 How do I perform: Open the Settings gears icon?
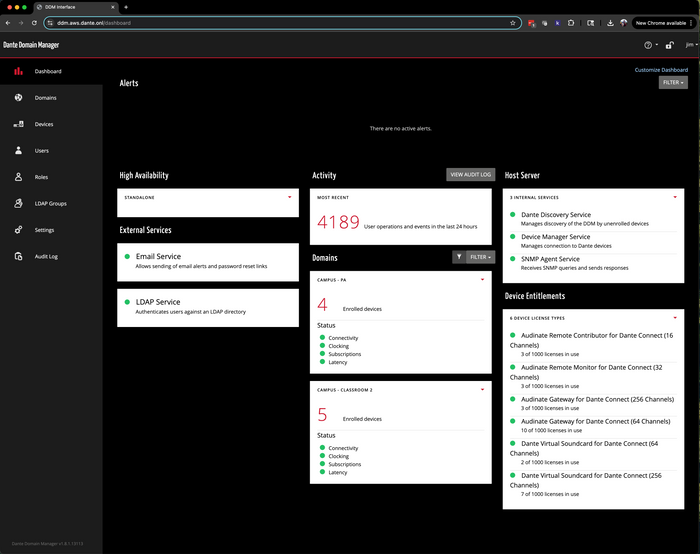[18, 230]
